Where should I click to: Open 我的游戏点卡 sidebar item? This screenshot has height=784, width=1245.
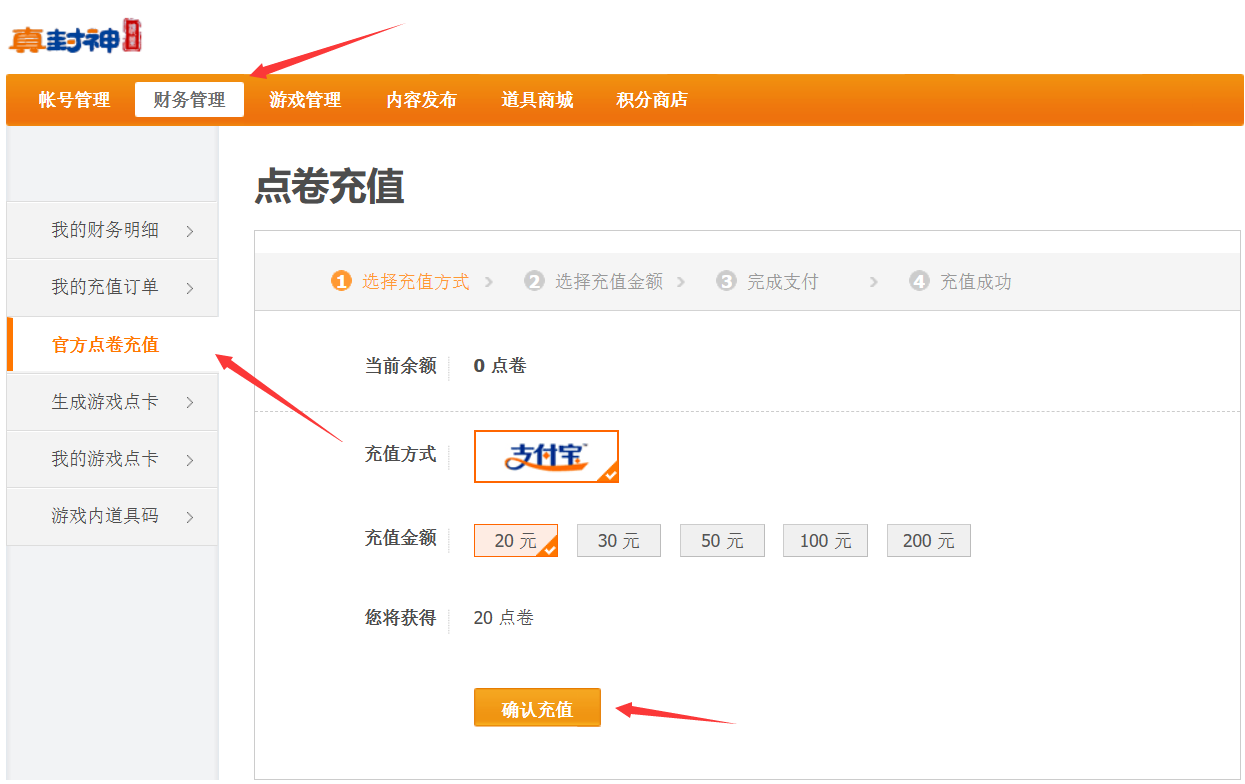(106, 459)
